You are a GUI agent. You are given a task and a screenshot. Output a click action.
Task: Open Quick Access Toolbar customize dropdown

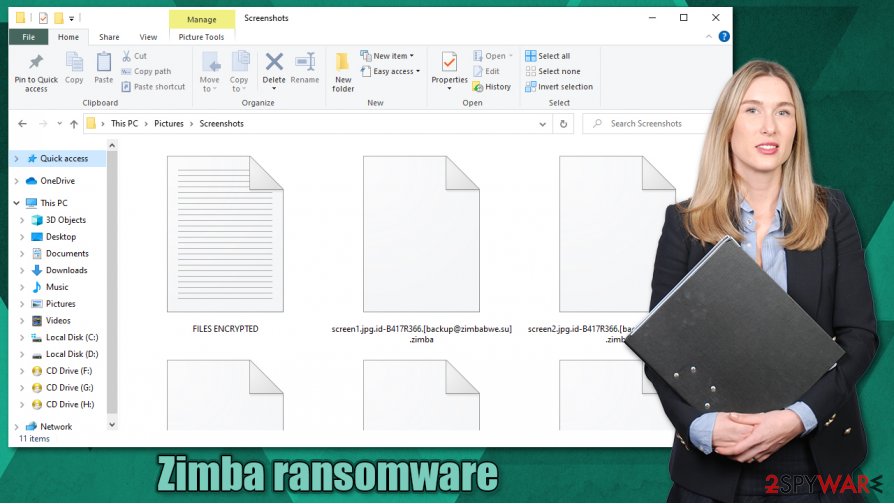(x=72, y=18)
